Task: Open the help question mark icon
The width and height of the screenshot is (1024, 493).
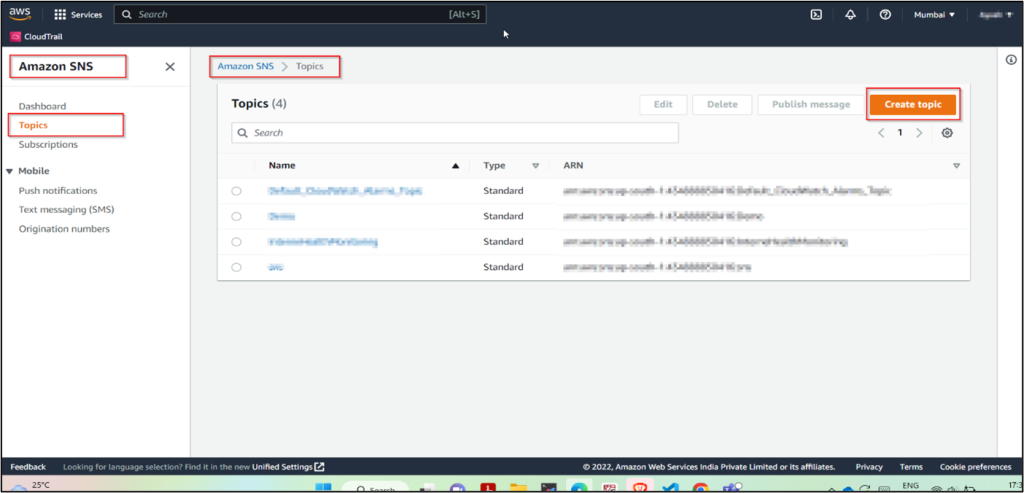Action: [x=885, y=15]
